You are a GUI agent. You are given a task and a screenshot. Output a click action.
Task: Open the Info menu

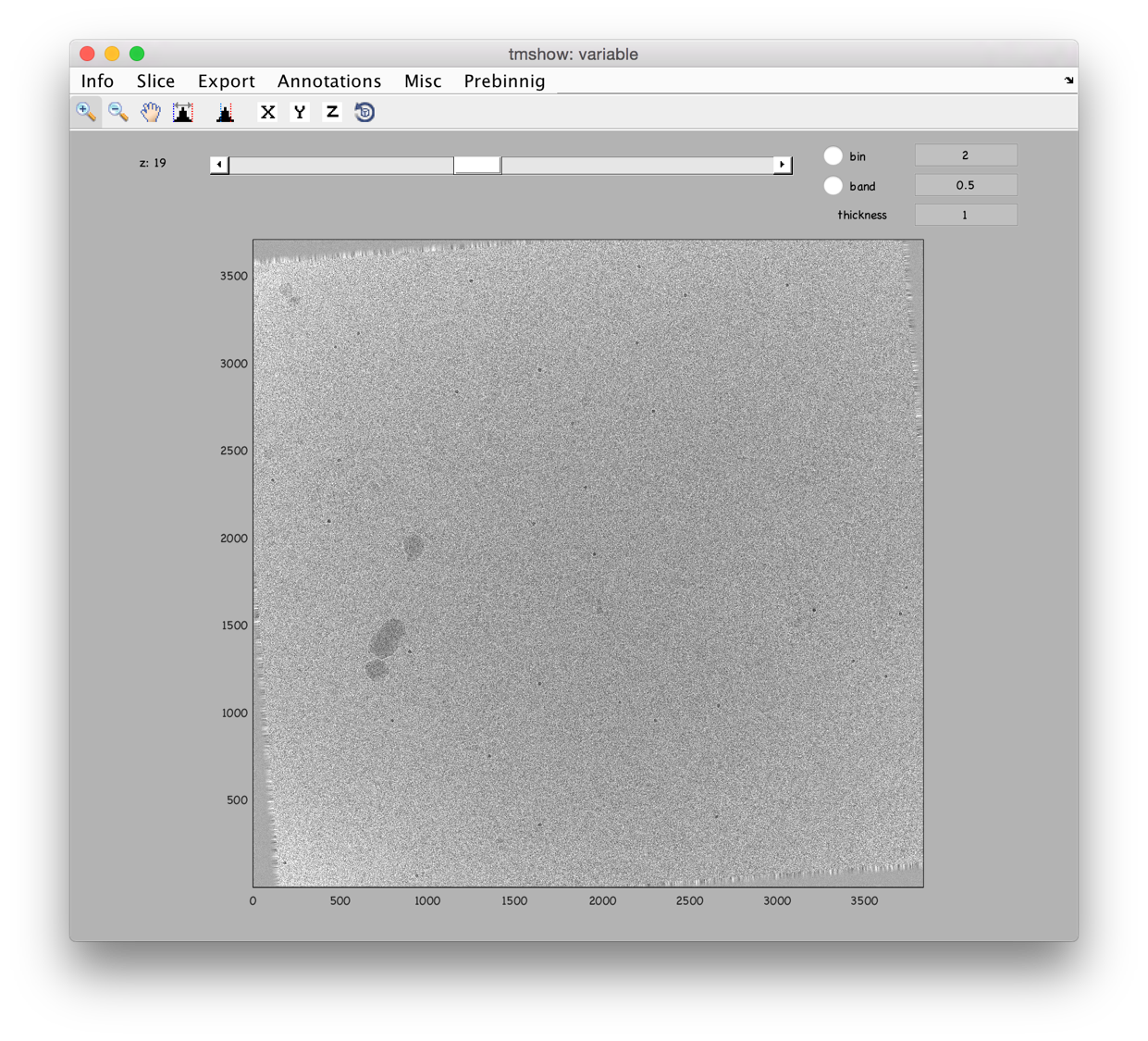click(97, 81)
